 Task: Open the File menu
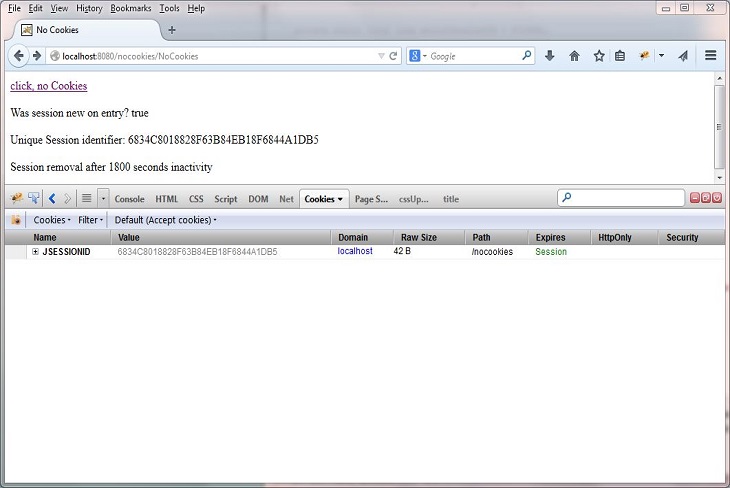tap(14, 8)
